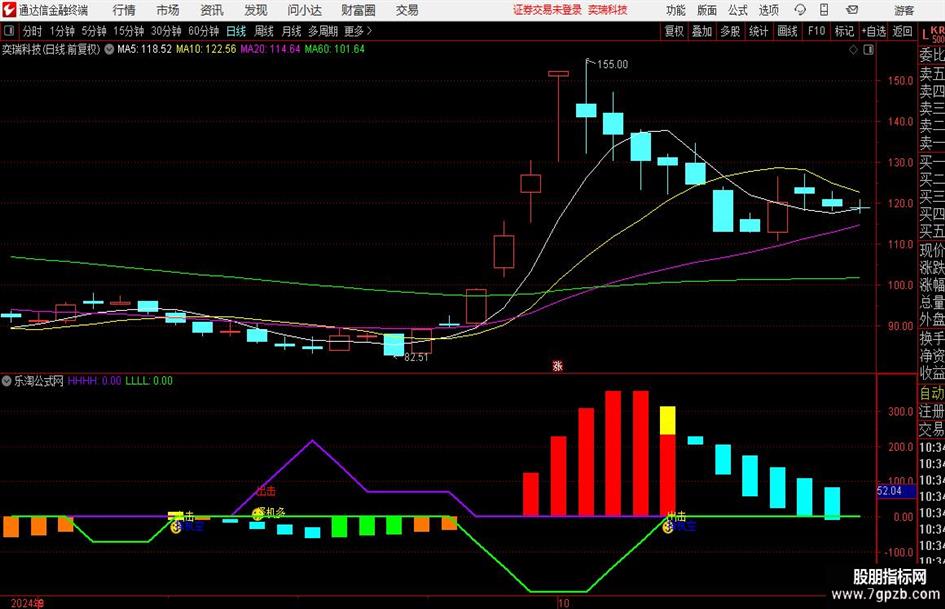Click the 统计 statistics button
This screenshot has width=945, height=609.
point(758,31)
